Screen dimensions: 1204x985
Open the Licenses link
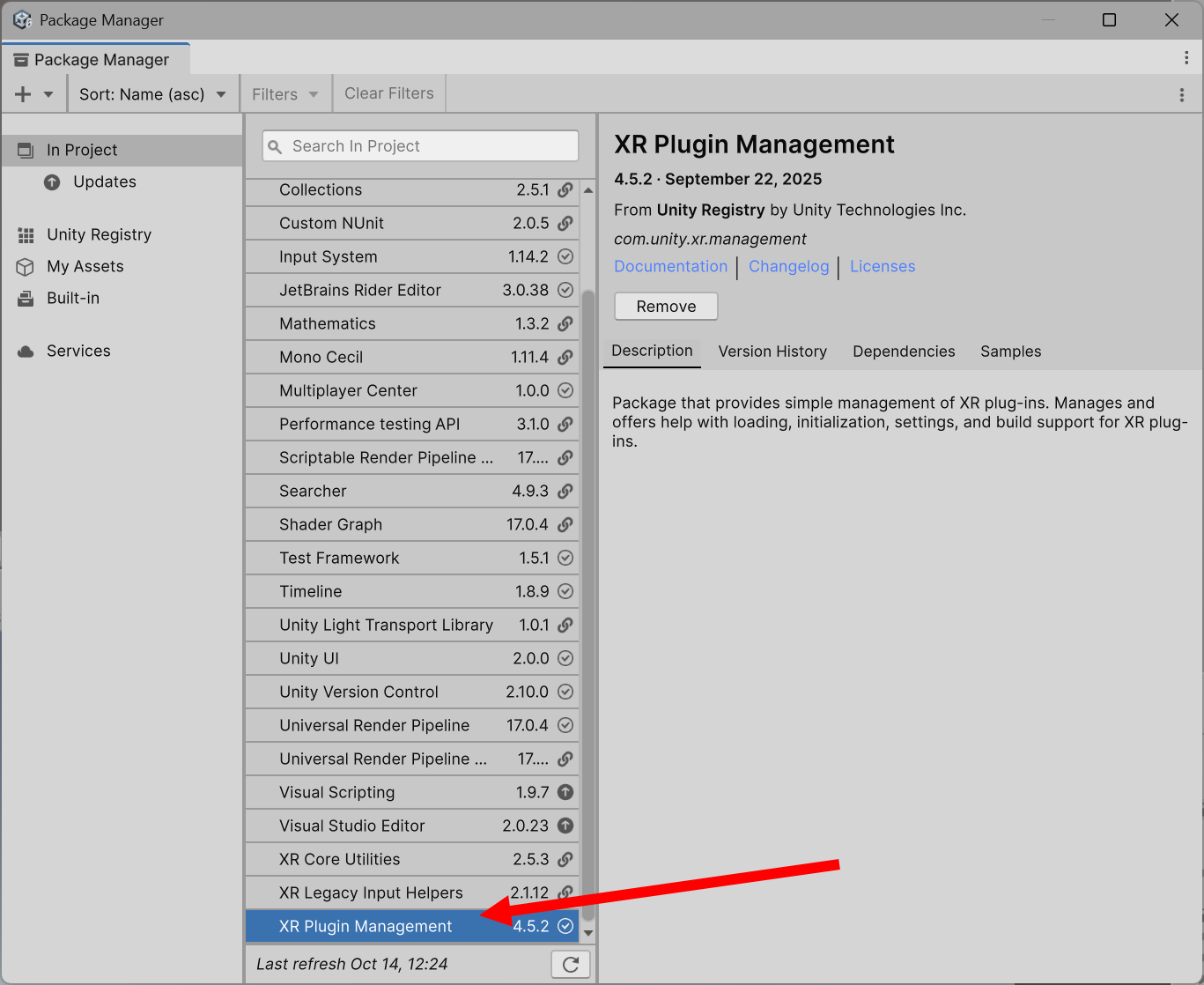883,266
